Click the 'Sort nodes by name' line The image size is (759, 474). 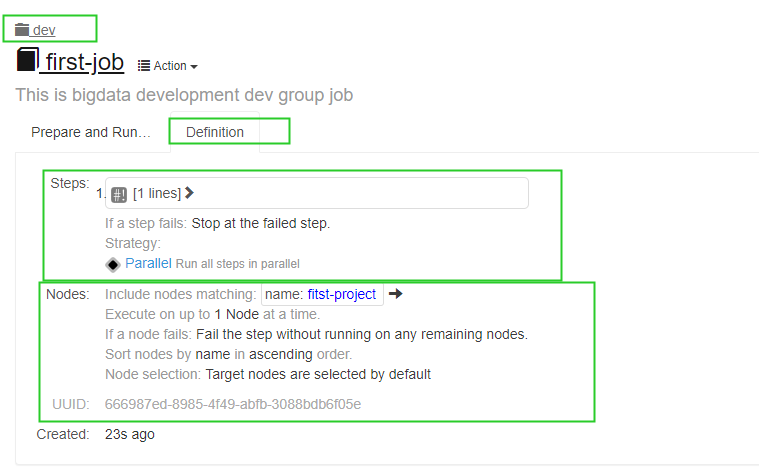(228, 354)
